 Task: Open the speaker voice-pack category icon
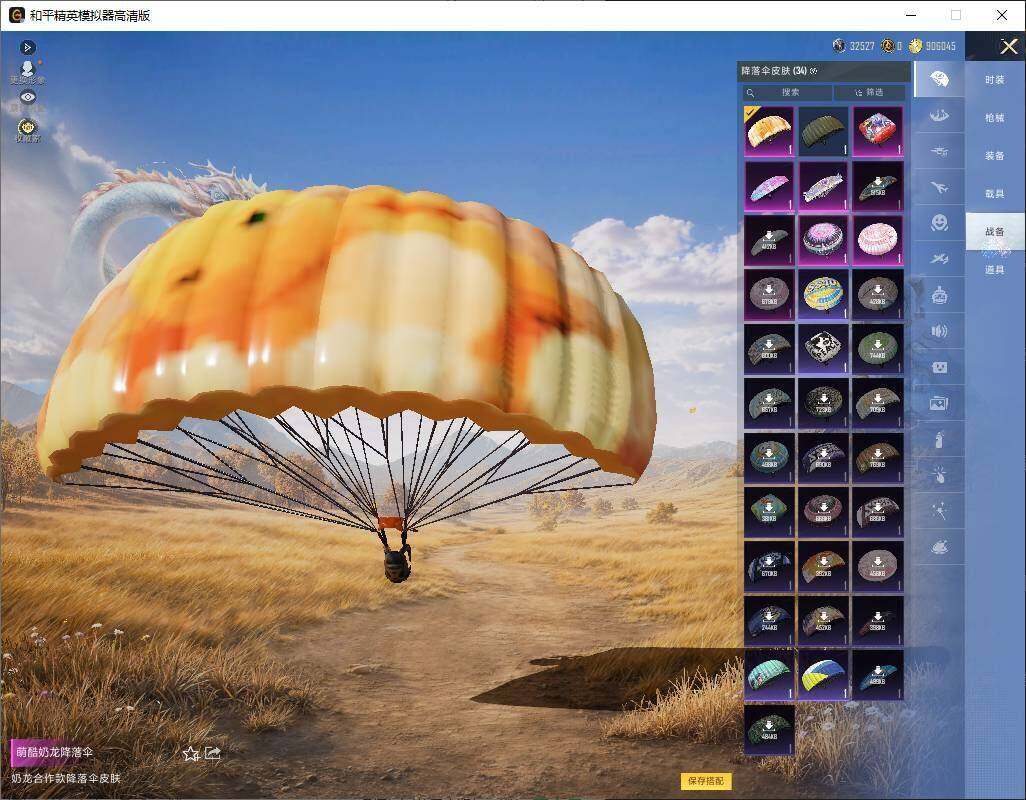[939, 331]
